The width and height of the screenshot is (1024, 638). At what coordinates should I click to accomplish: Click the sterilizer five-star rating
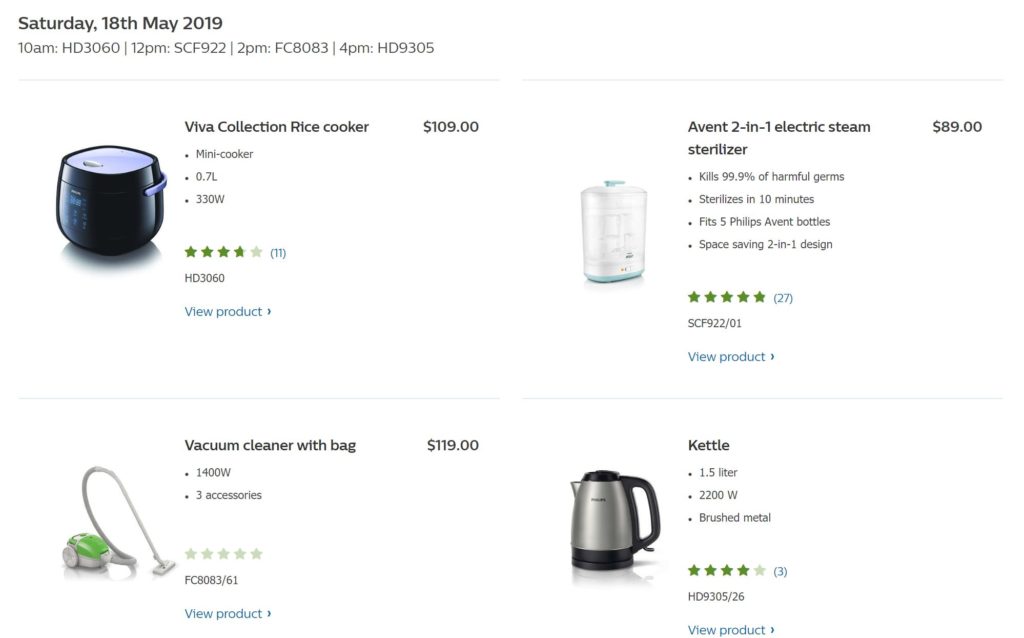(x=726, y=297)
